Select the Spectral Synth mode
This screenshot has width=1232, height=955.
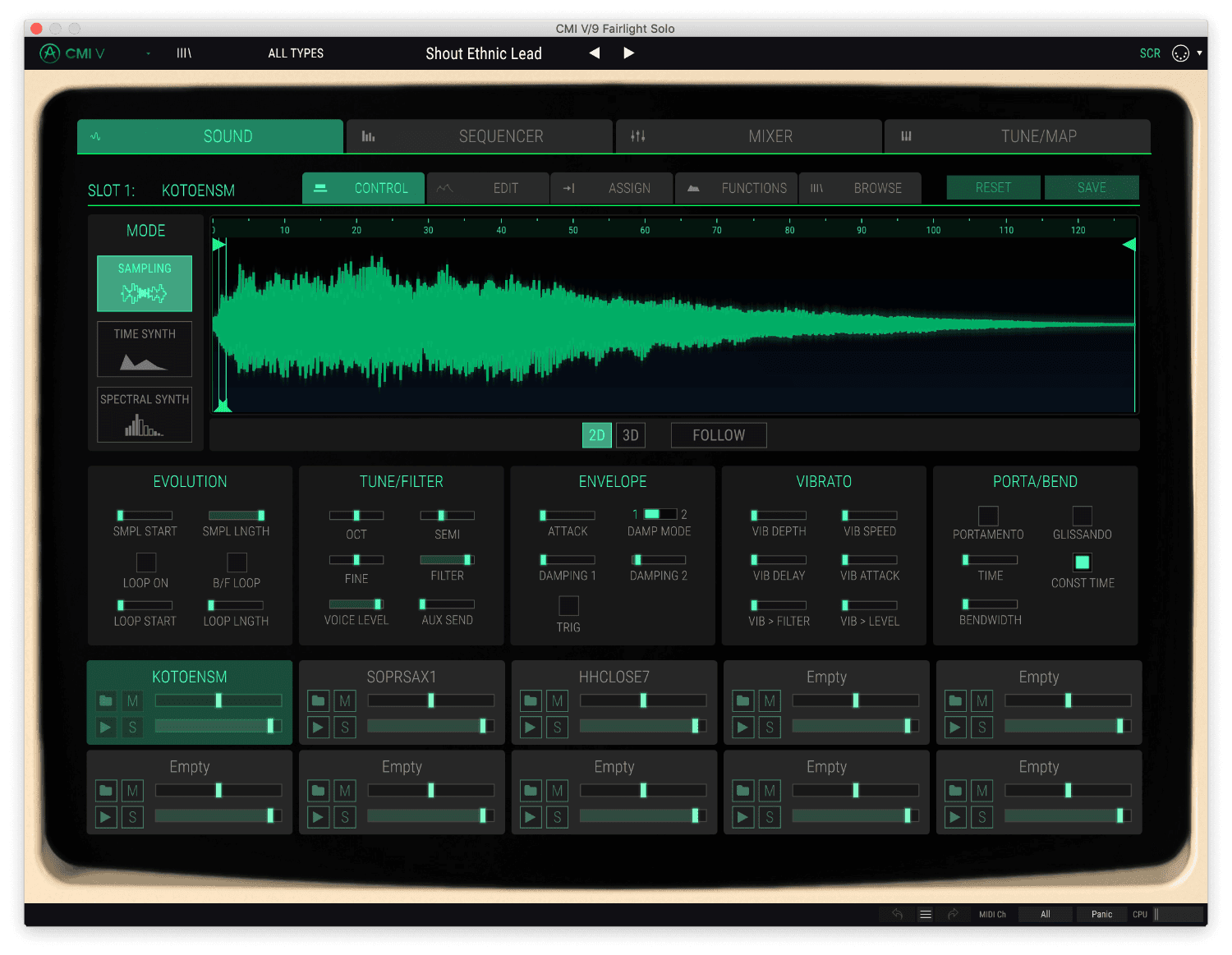point(145,415)
